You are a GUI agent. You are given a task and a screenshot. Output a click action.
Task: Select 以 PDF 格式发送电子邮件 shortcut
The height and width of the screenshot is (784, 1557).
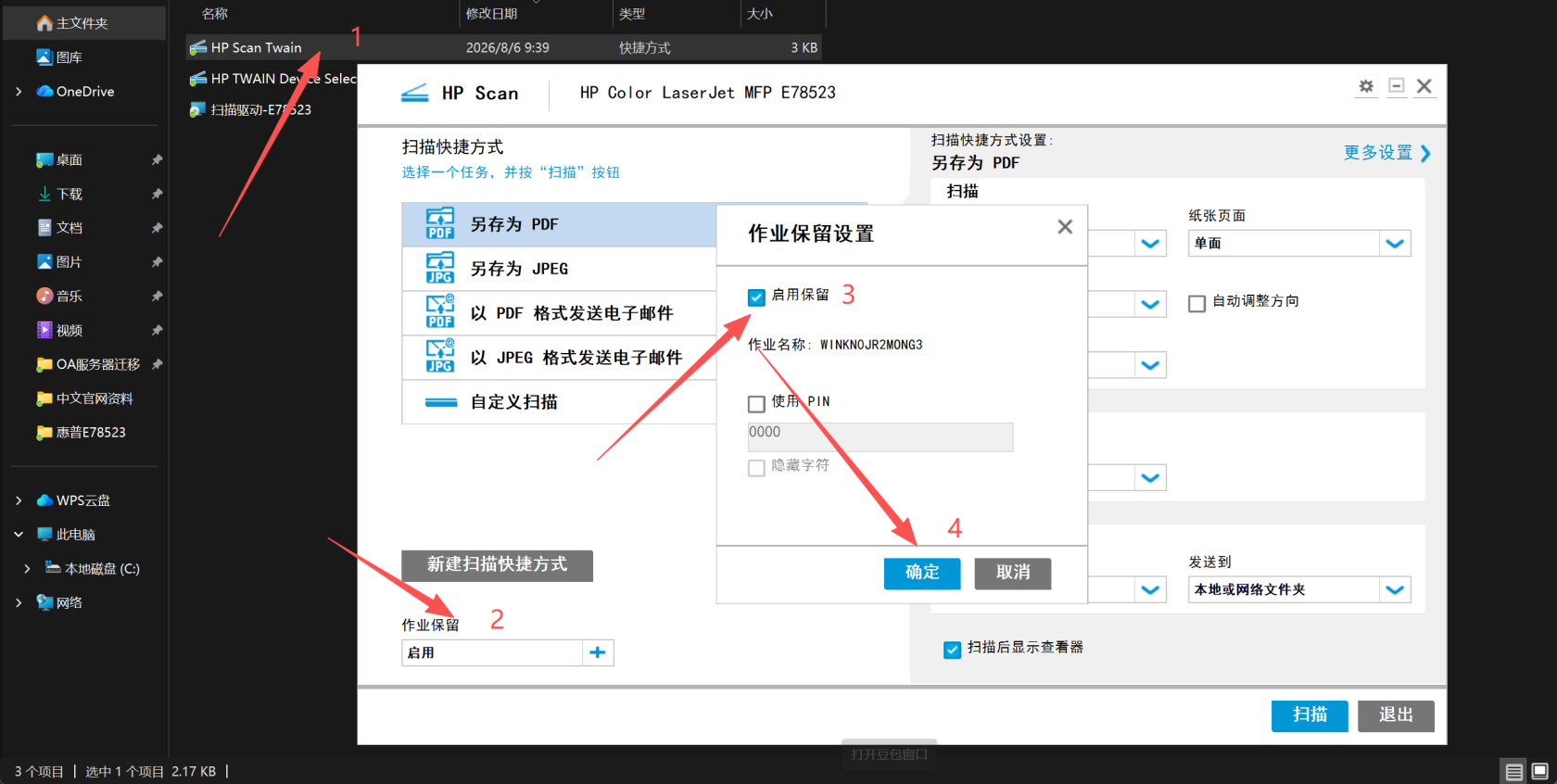560,313
